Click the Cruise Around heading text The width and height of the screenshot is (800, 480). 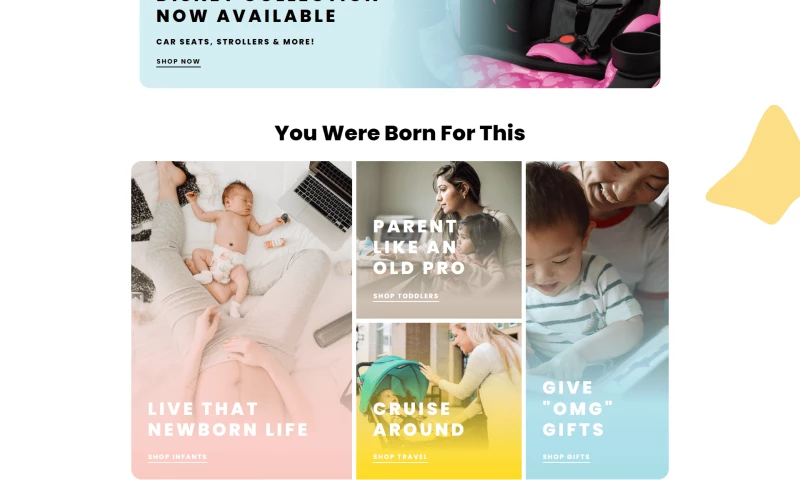419,419
